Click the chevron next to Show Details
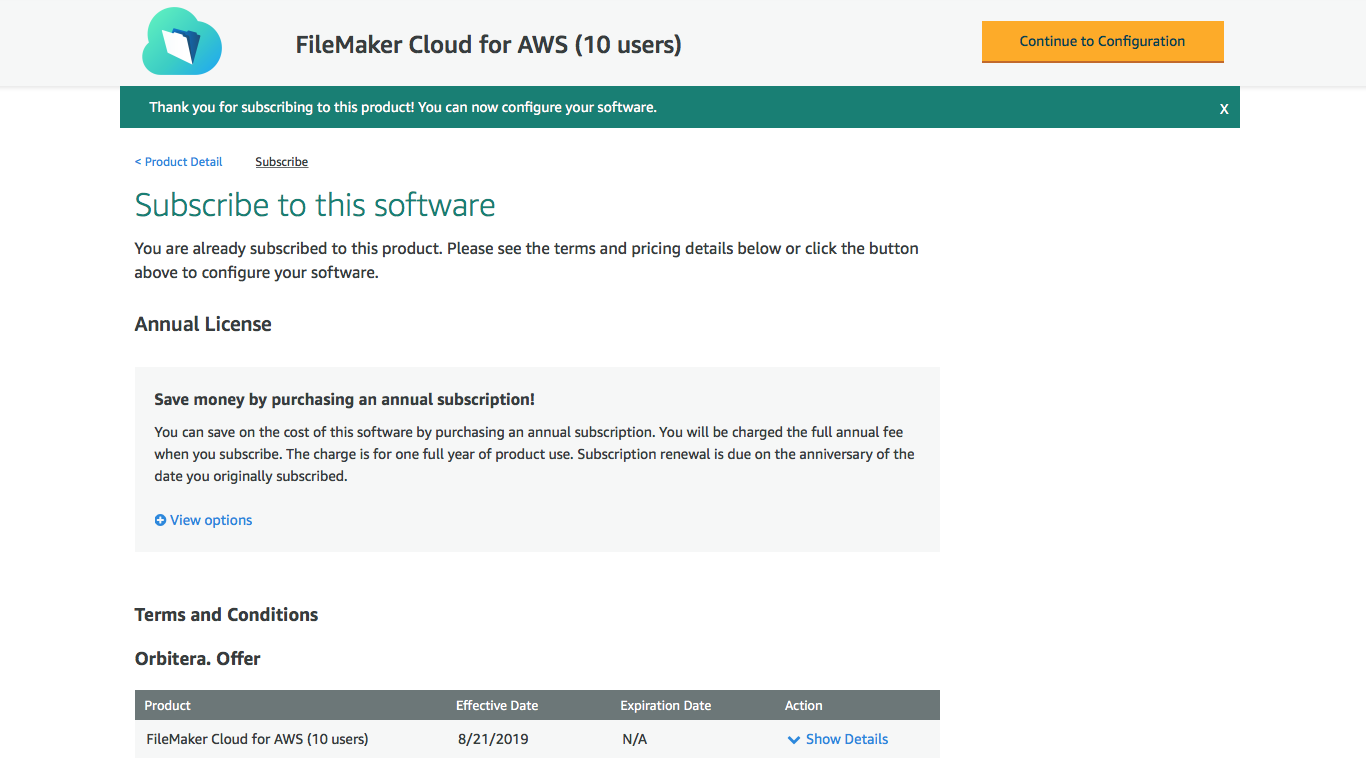Viewport: 1366px width, 774px height. [x=793, y=739]
